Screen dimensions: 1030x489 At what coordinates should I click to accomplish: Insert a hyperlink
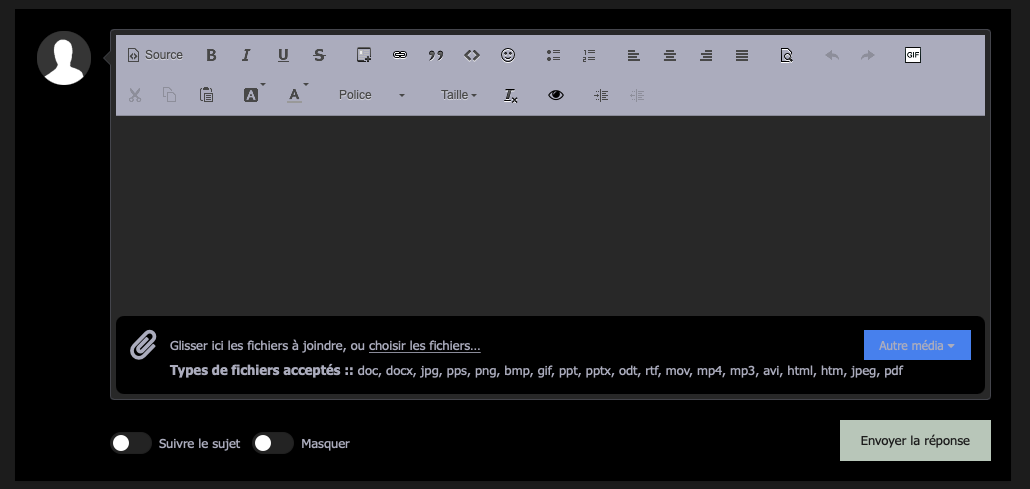pyautogui.click(x=400, y=56)
